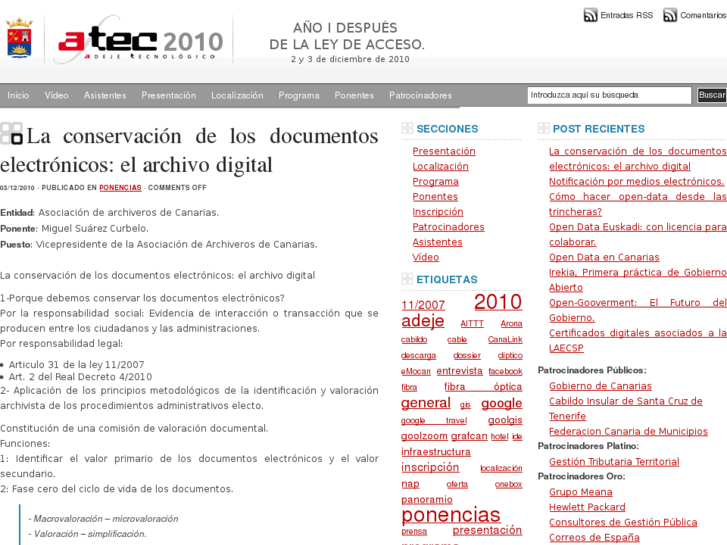Open the PONENCIAS category link
The height and width of the screenshot is (545, 727).
tap(120, 188)
